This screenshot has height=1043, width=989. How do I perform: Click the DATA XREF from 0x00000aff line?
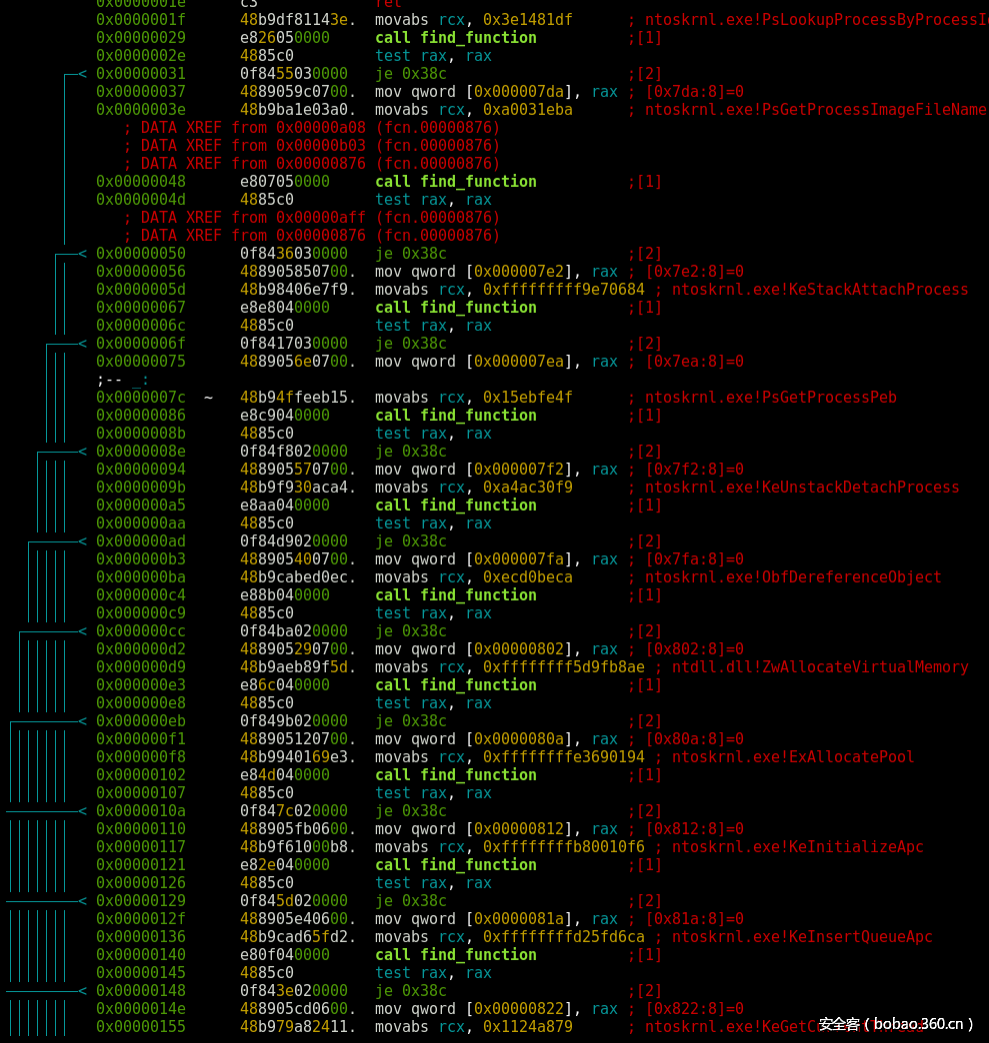coord(311,218)
